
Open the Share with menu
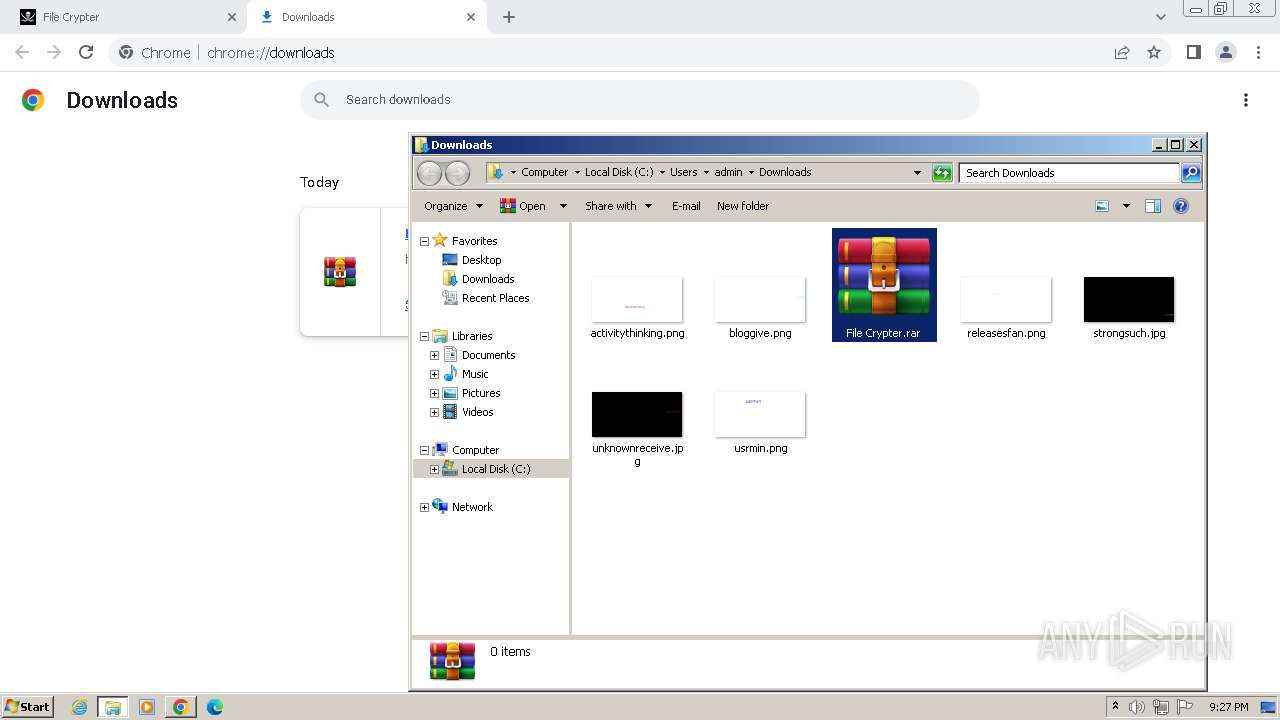coord(618,206)
